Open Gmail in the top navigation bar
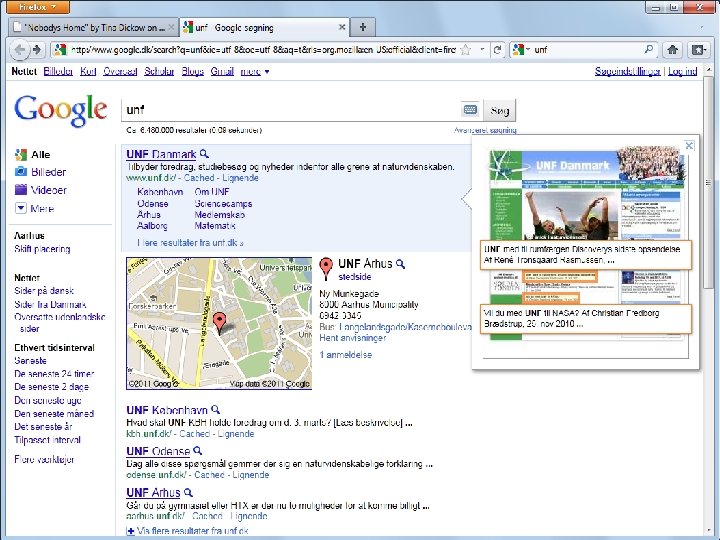 click(222, 72)
